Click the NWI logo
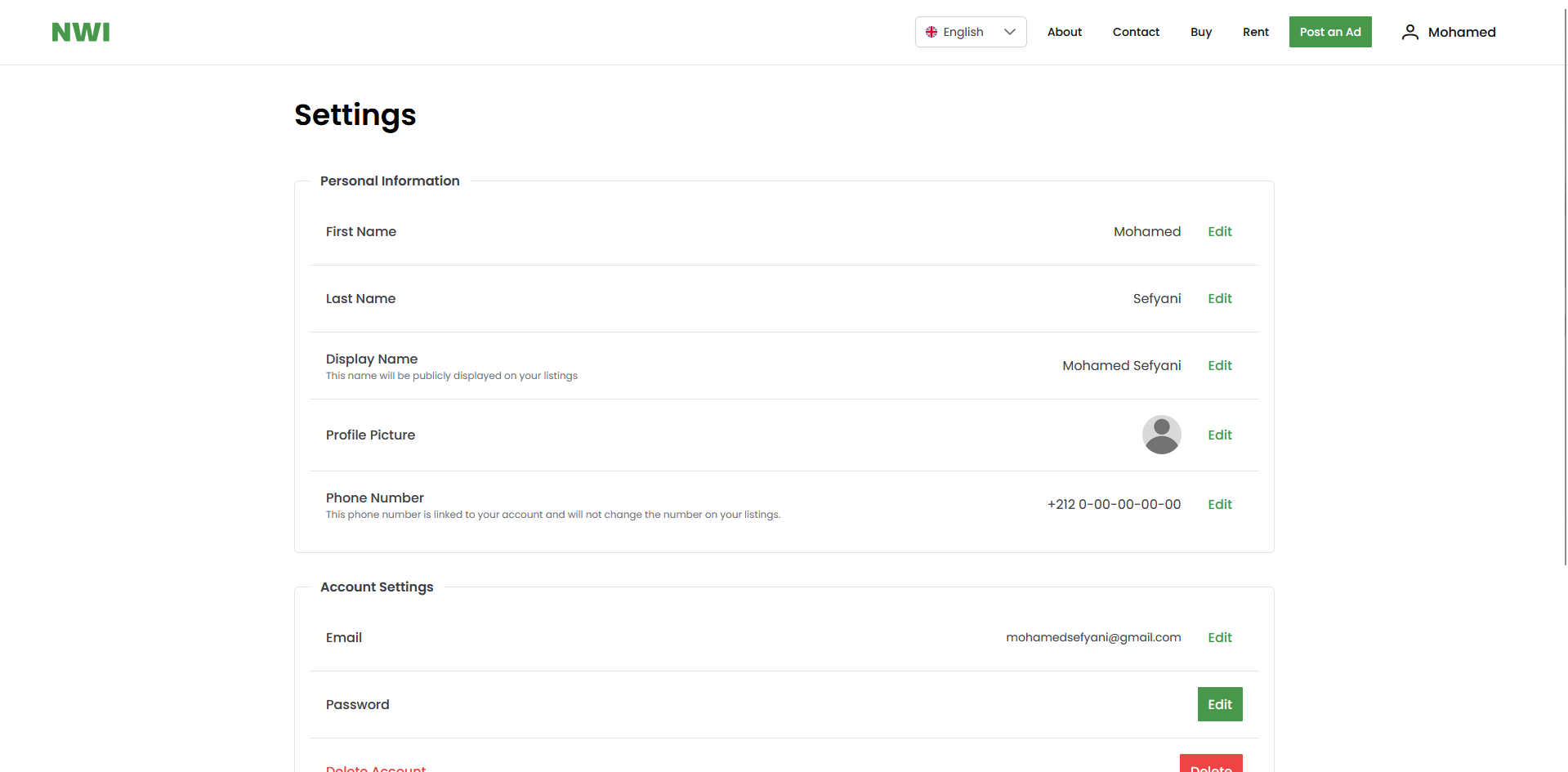 click(80, 32)
